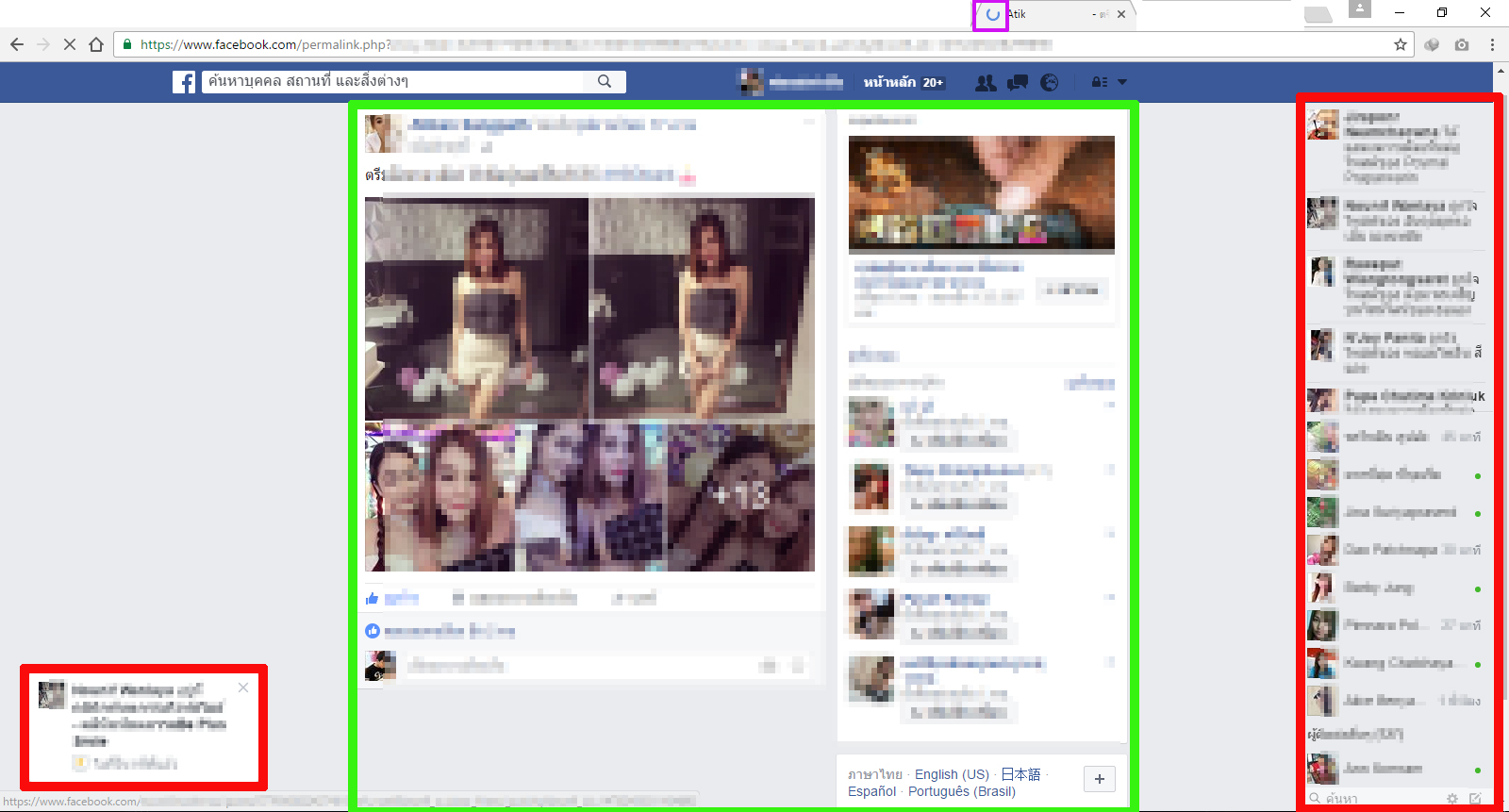The height and width of the screenshot is (812, 1509).
Task: Bookmark this page with the star icon
Action: coord(1401,44)
